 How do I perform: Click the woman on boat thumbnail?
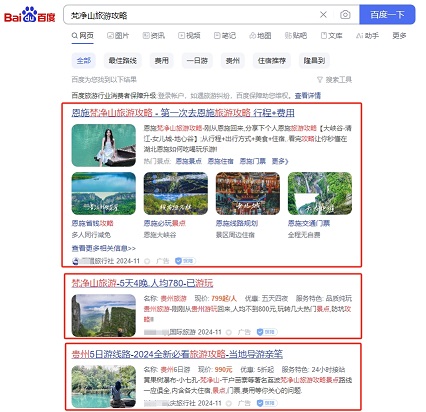coord(104,145)
